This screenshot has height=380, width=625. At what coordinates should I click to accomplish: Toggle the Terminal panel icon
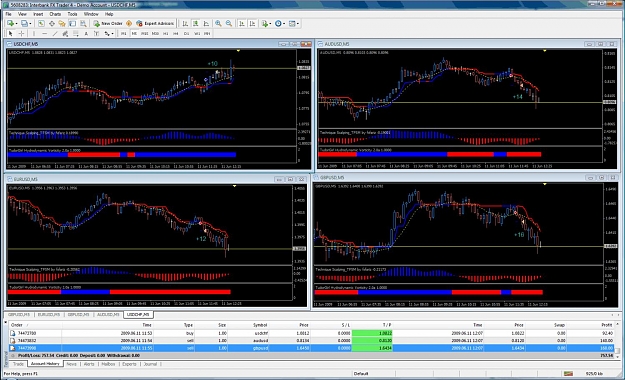pos(72,24)
